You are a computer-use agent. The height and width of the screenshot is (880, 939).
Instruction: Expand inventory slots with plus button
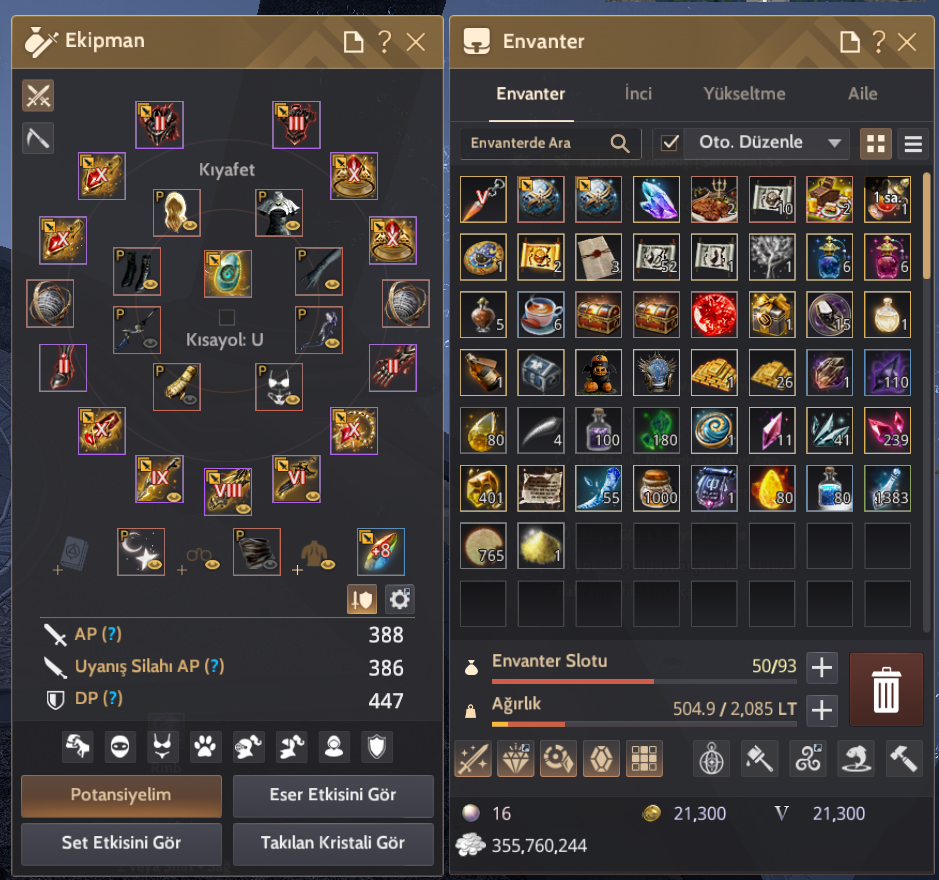tap(822, 667)
